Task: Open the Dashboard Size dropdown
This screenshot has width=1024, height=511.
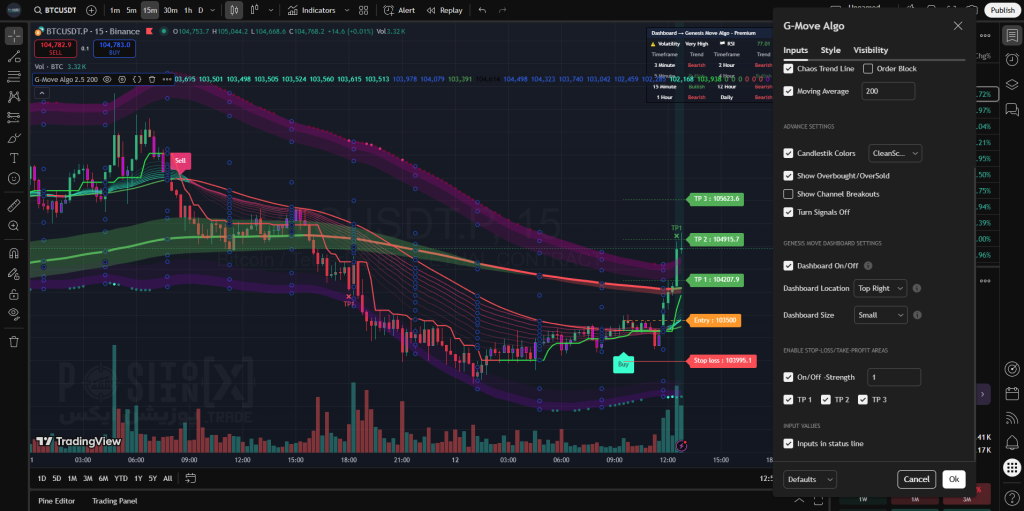Action: coord(880,315)
